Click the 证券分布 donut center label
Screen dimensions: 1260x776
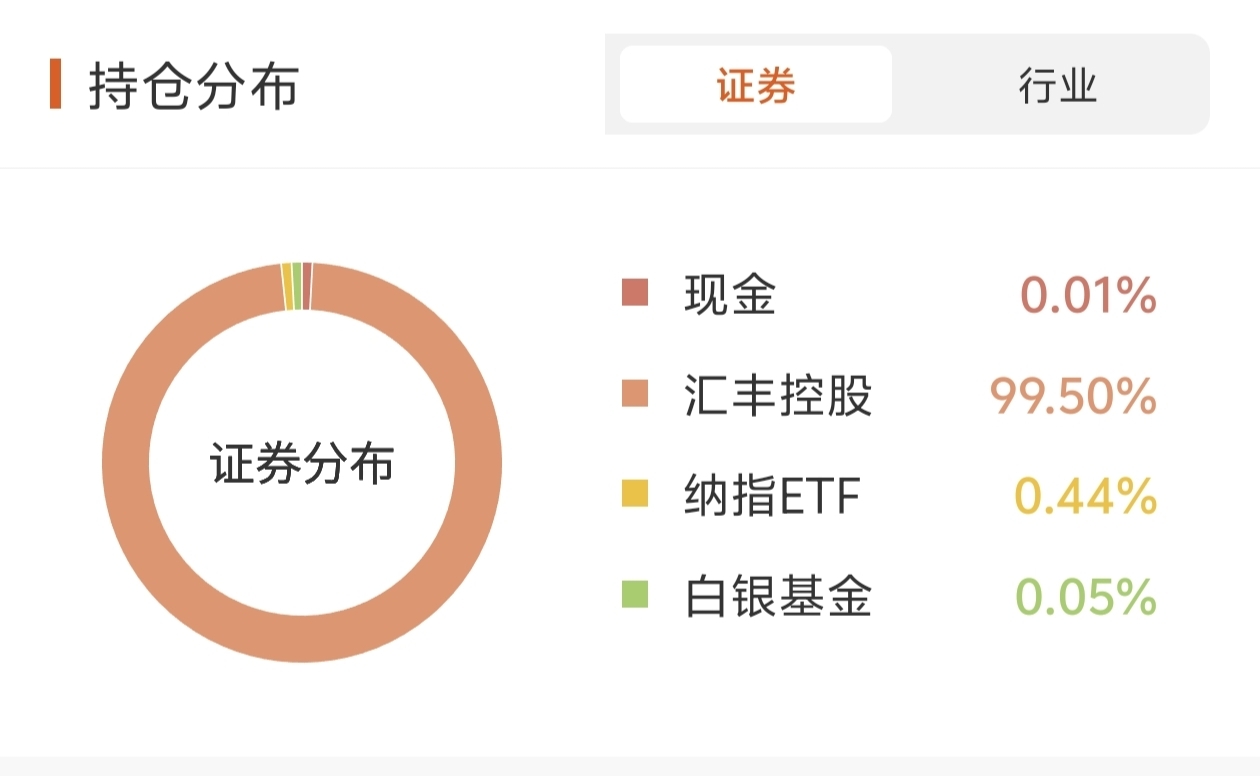[x=302, y=463]
